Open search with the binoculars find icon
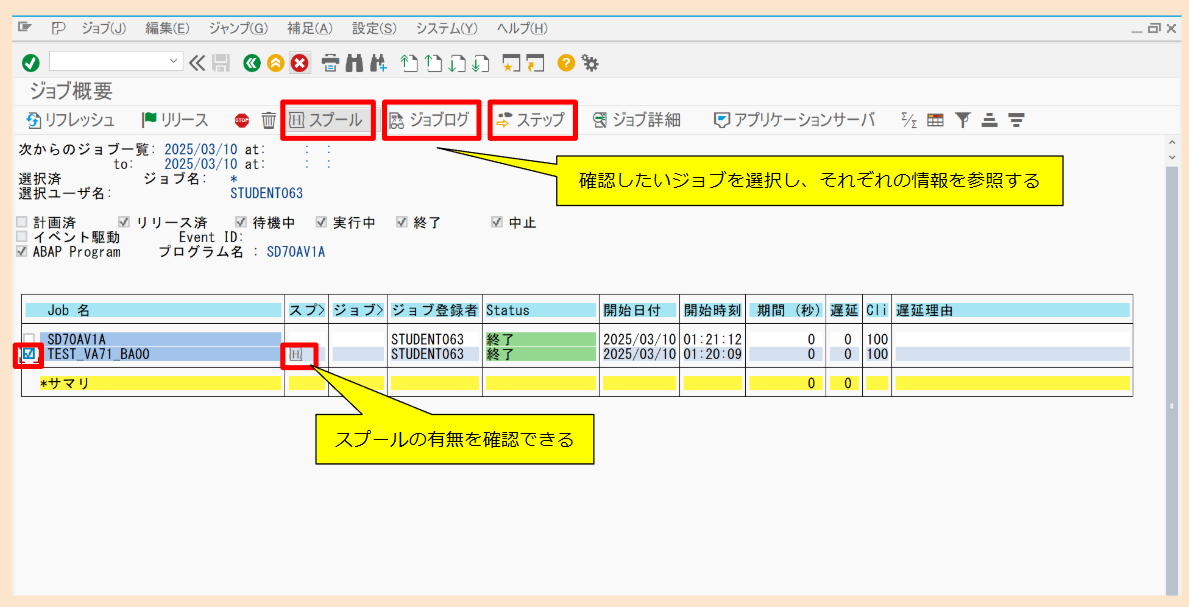1189x607 pixels. pos(354,62)
